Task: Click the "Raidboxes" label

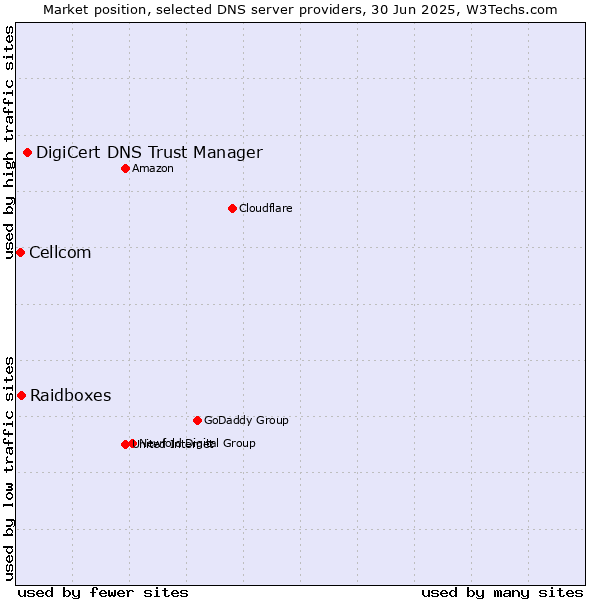Action: point(70,395)
